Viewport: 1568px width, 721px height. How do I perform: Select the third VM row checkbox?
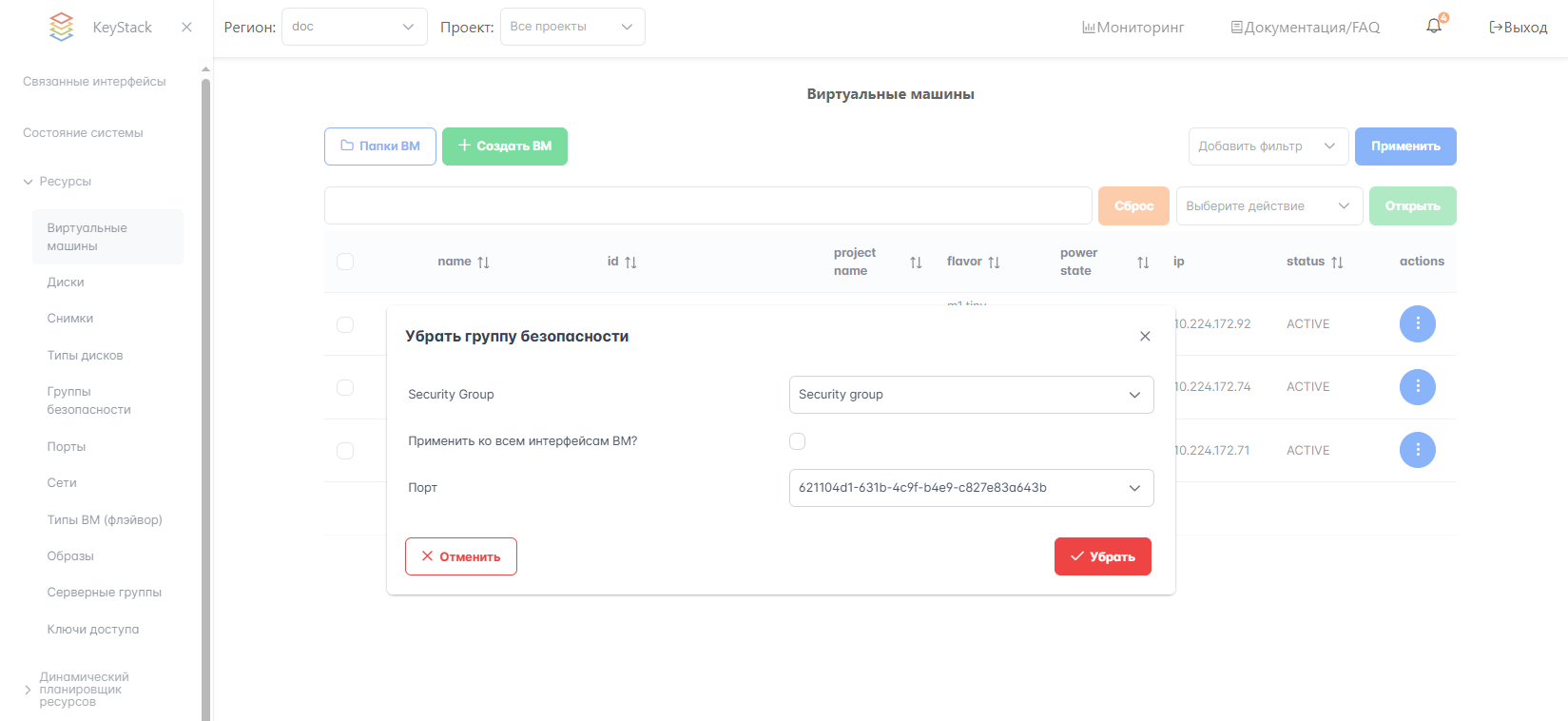click(x=345, y=450)
